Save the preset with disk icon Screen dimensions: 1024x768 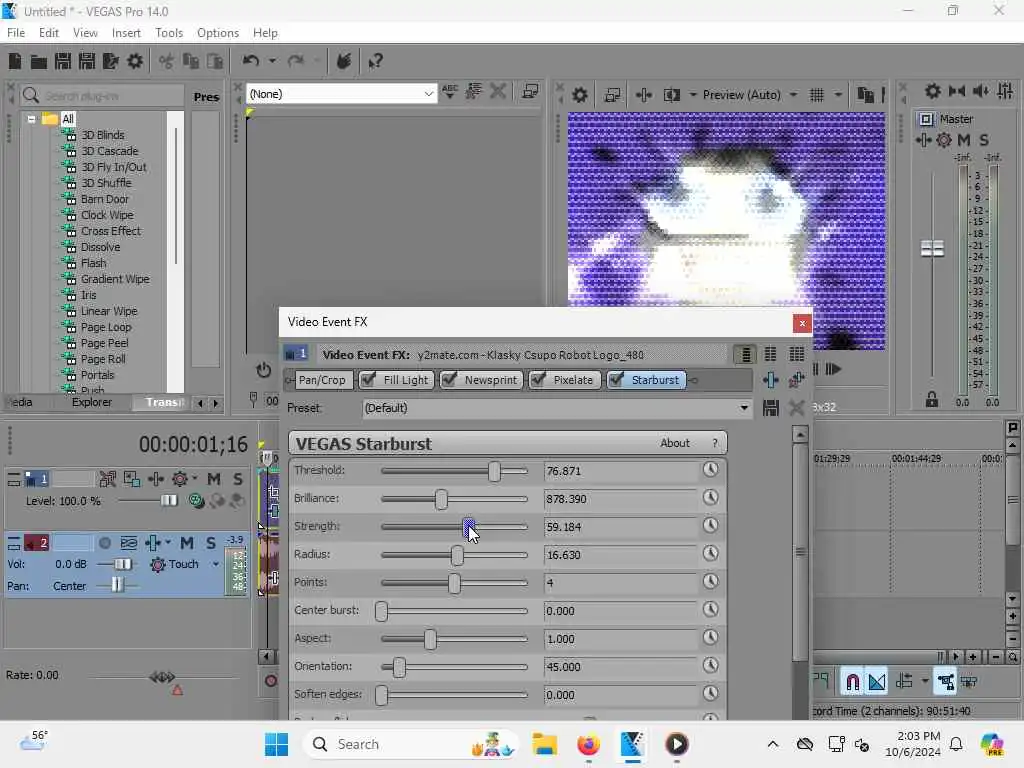click(771, 408)
